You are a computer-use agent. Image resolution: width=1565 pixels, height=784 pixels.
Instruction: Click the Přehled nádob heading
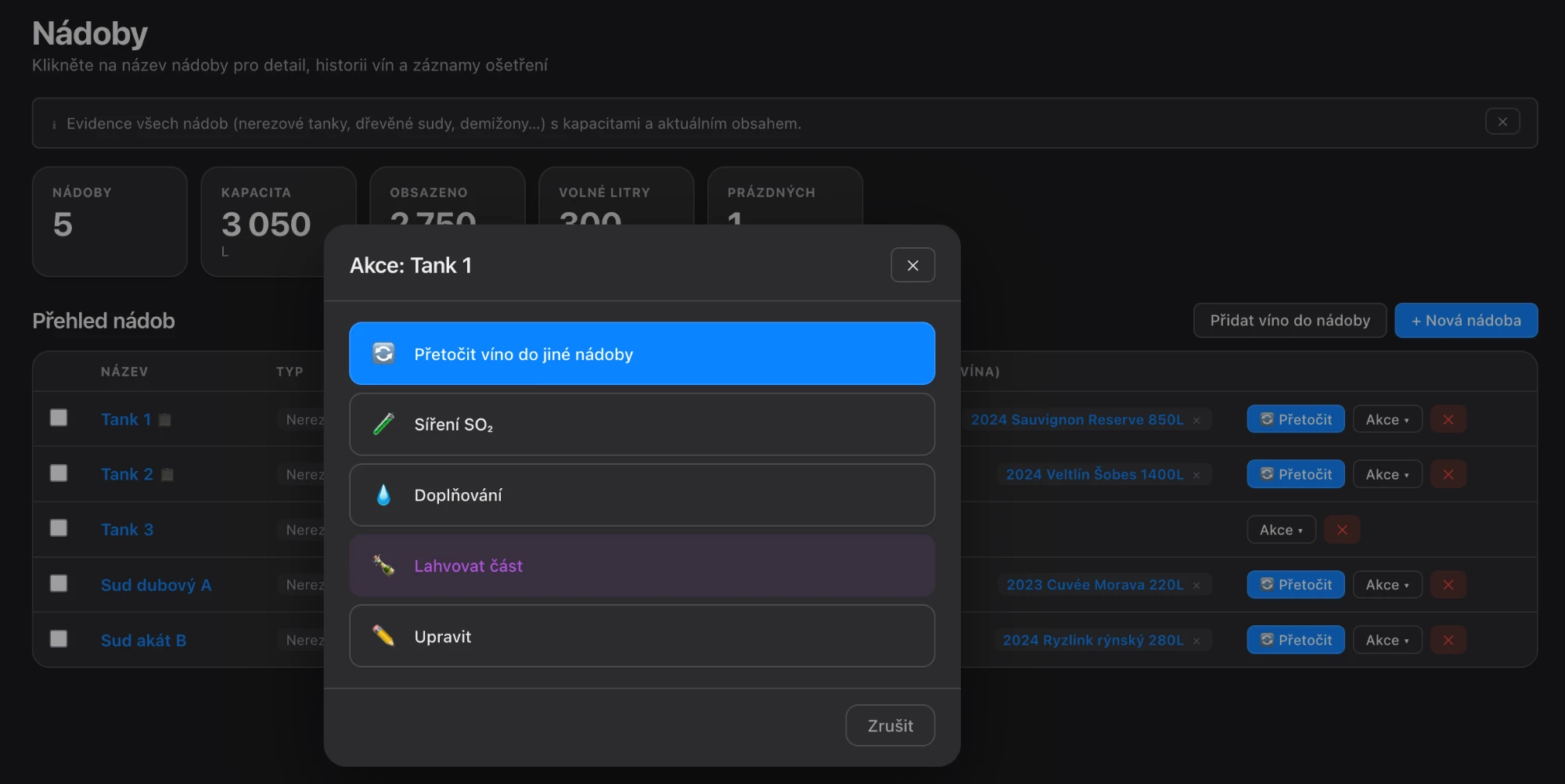click(x=103, y=321)
